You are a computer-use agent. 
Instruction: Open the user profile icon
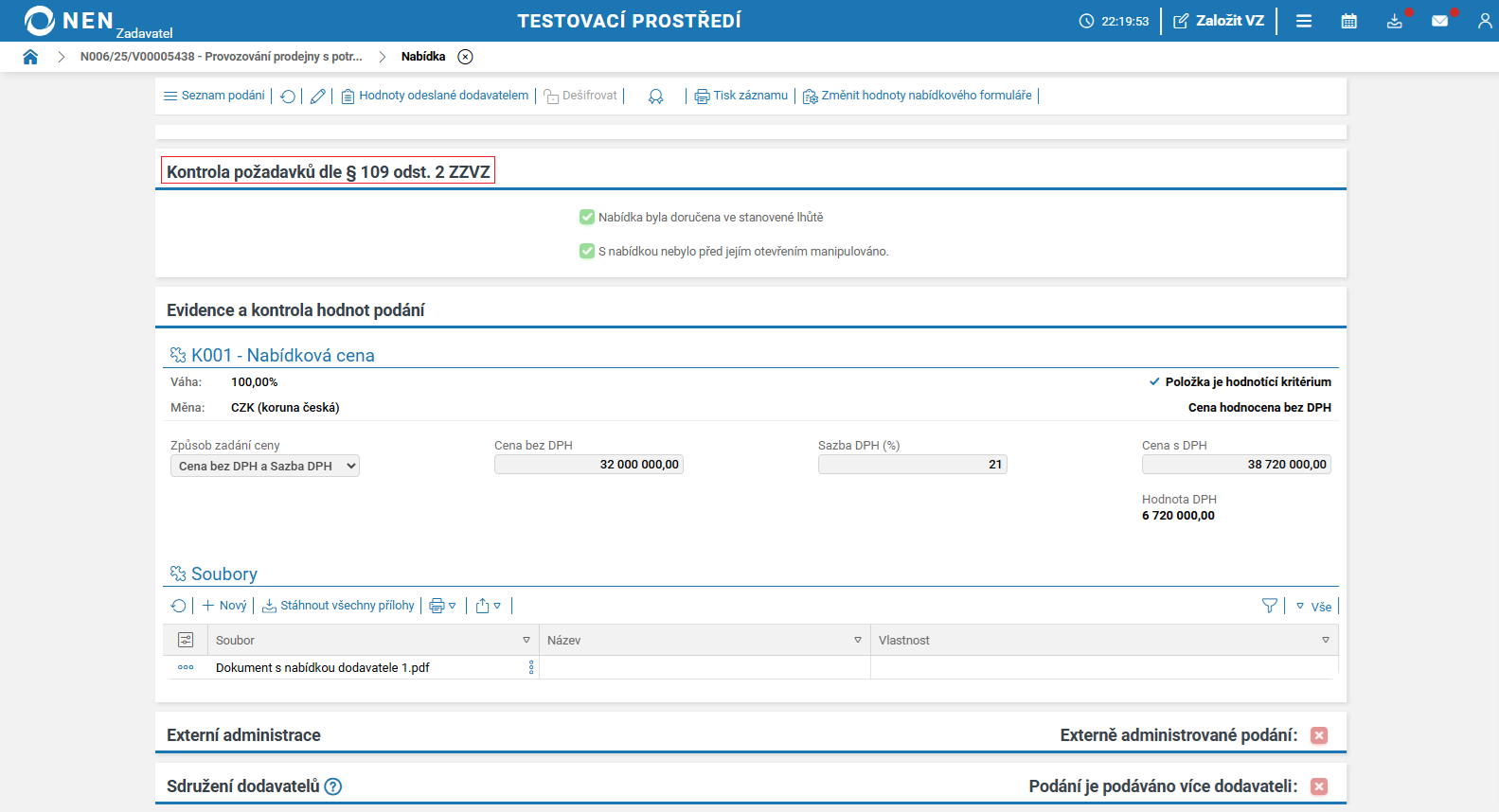pos(1484,21)
